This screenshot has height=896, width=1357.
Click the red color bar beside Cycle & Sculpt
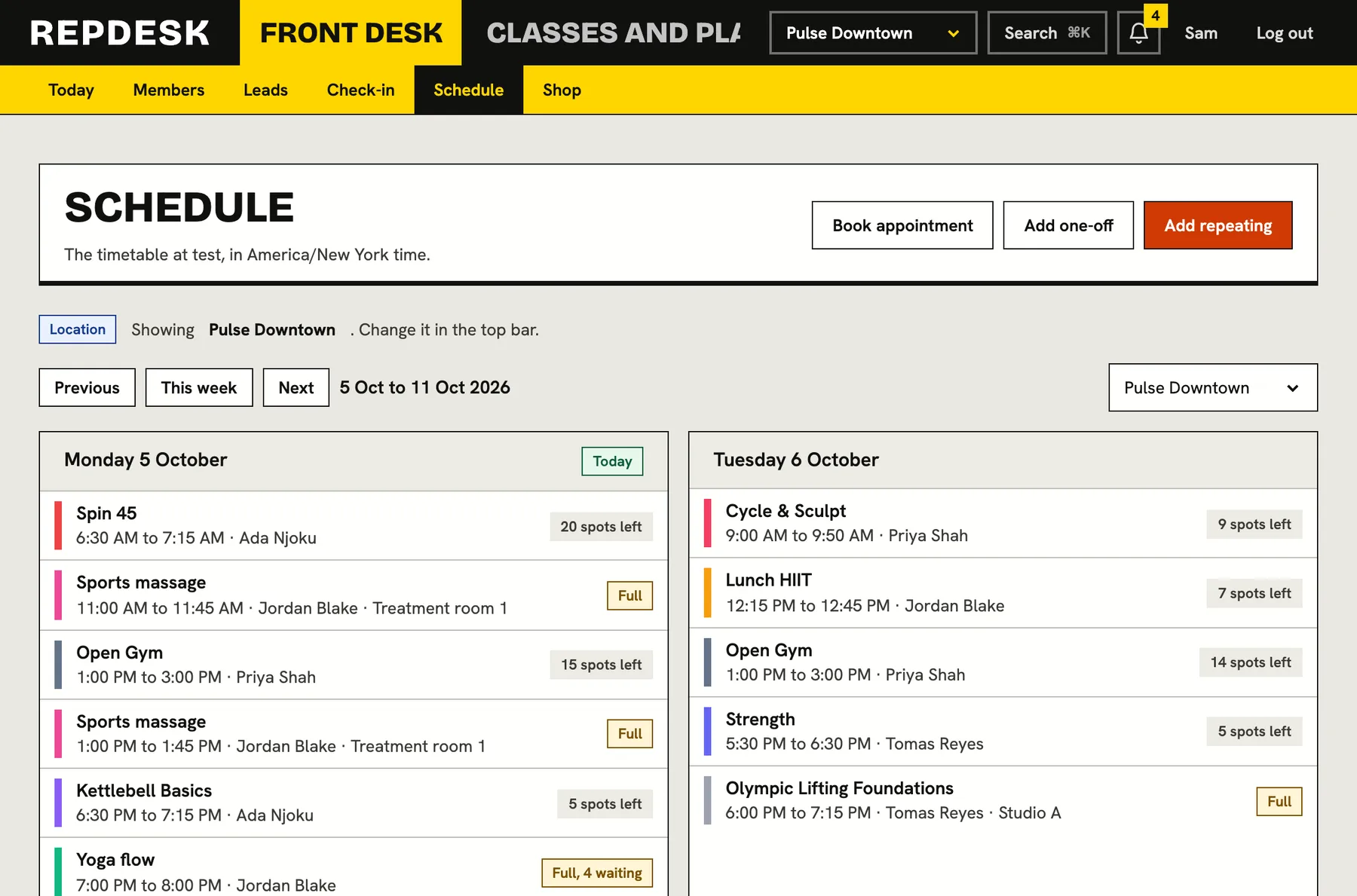707,523
